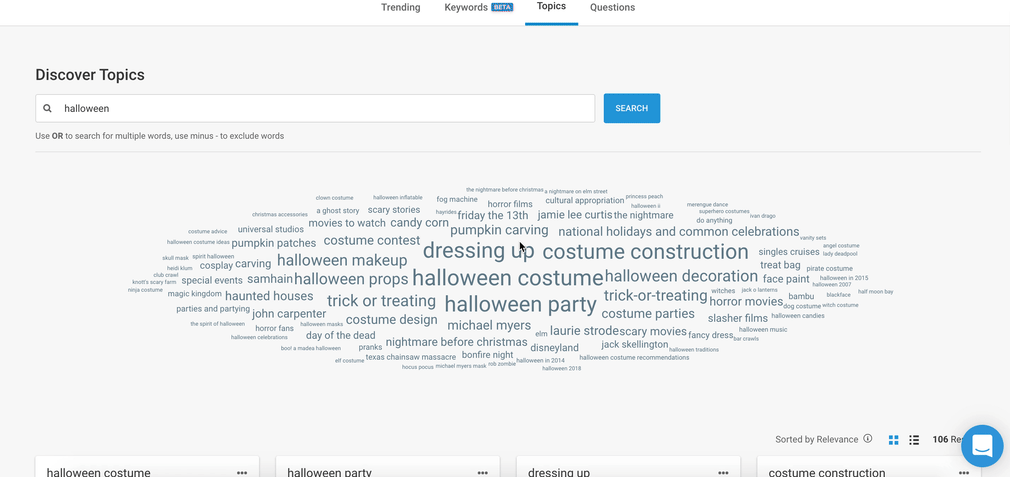
Task: Select 'halloween costume' in the word cloud
Action: point(507,278)
